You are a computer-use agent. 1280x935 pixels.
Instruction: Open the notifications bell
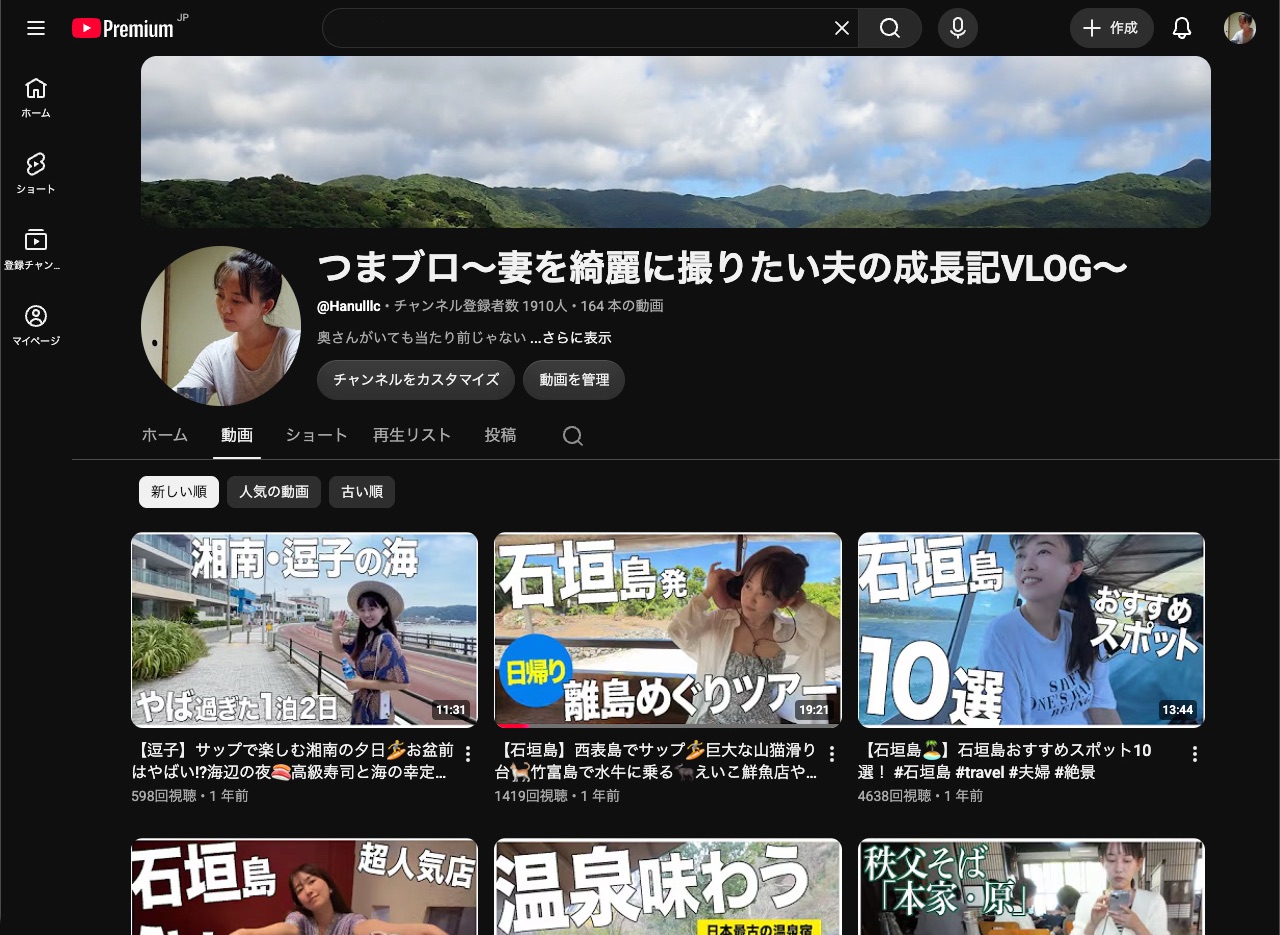(1182, 28)
